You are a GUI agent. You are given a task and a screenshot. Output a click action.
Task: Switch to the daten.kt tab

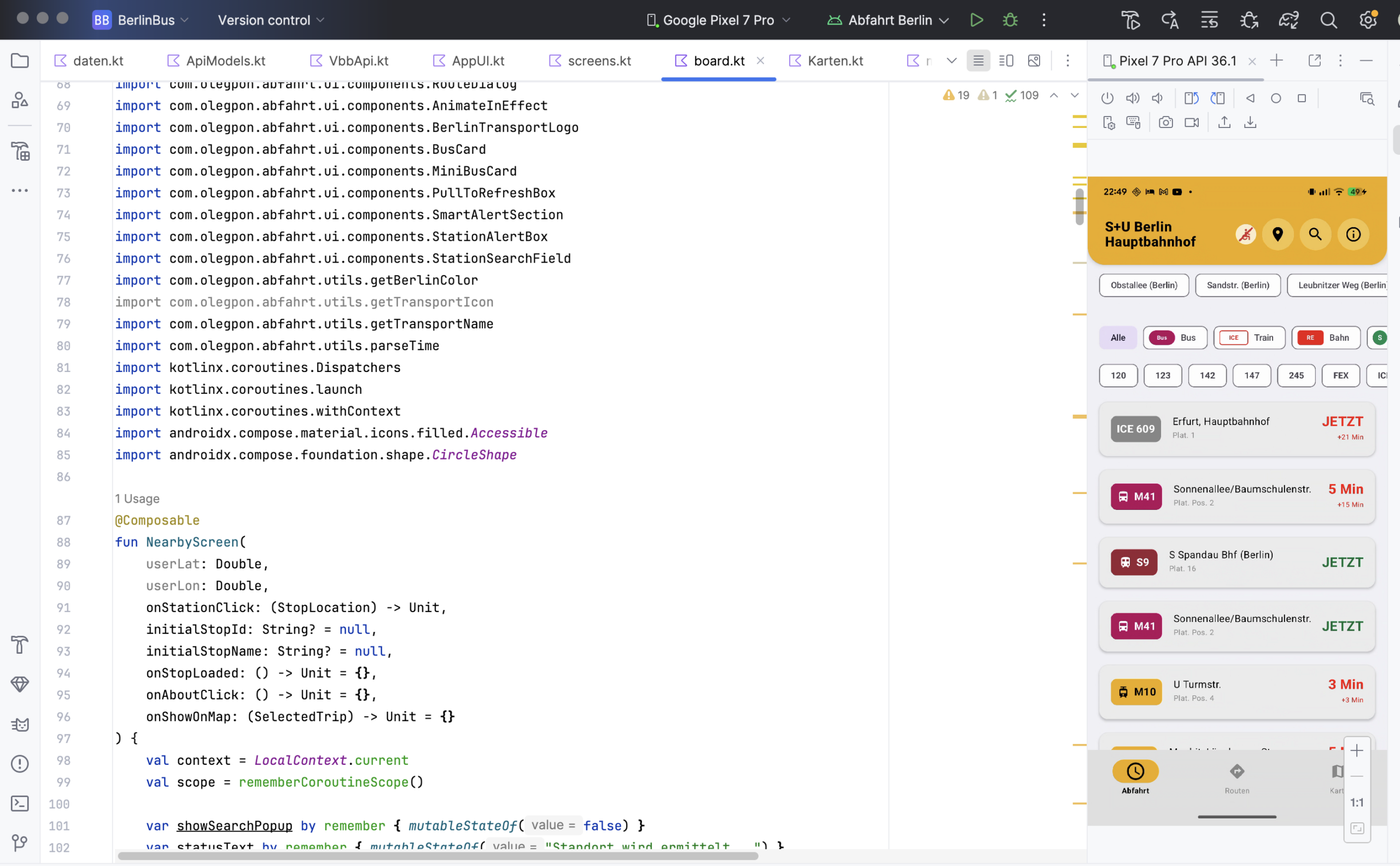pyautogui.click(x=89, y=61)
